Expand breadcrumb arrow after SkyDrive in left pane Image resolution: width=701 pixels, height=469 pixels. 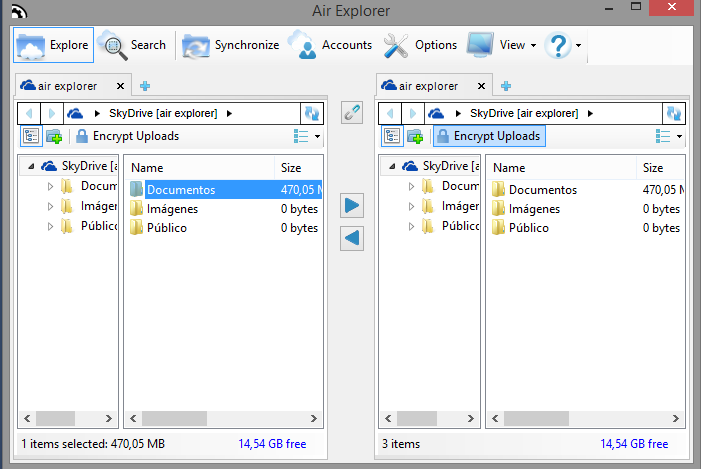click(x=229, y=114)
